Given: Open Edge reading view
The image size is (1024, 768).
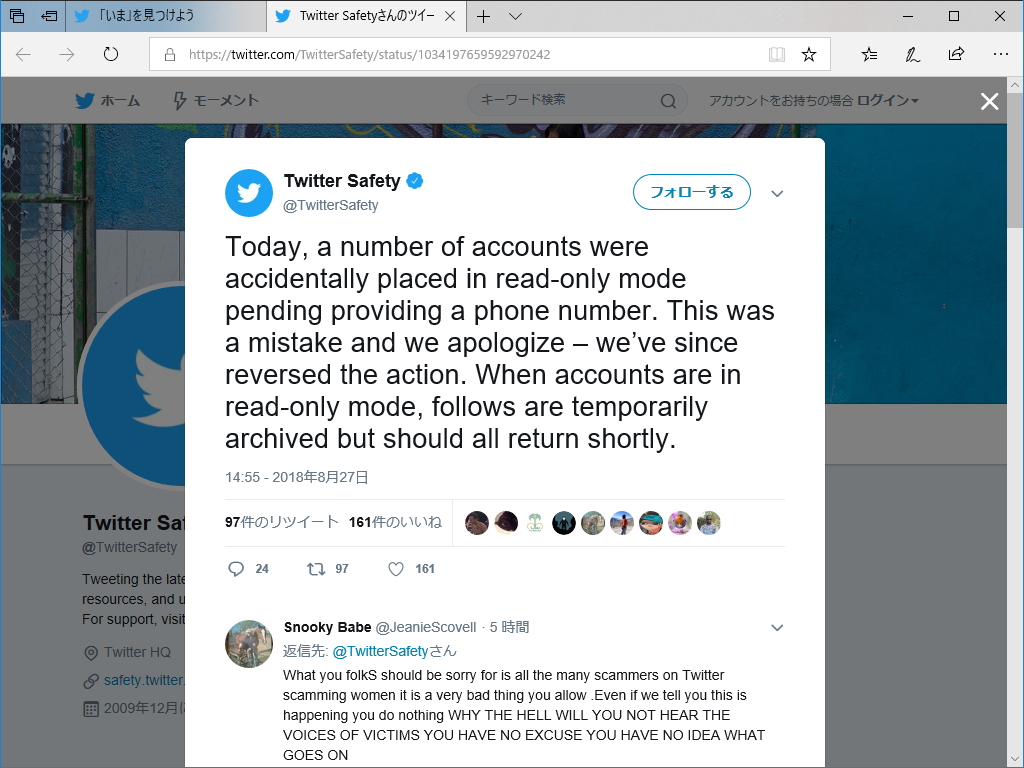Looking at the screenshot, I should tap(777, 55).
